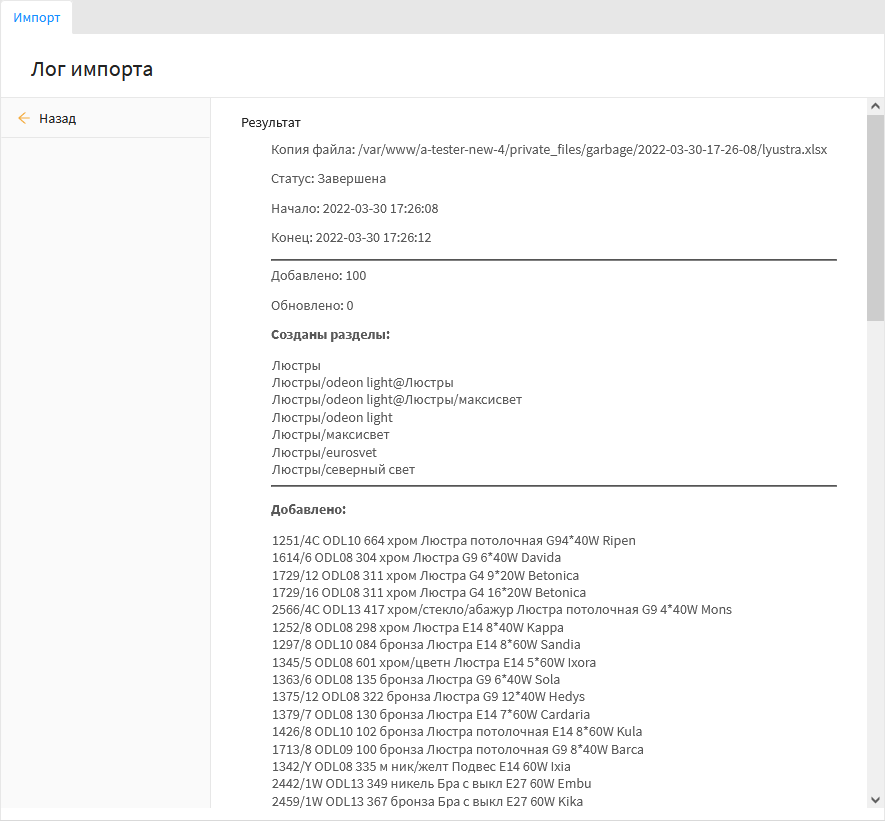885x823 pixels.
Task: Click the Созданы разделы heading
Action: pyautogui.click(x=330, y=334)
